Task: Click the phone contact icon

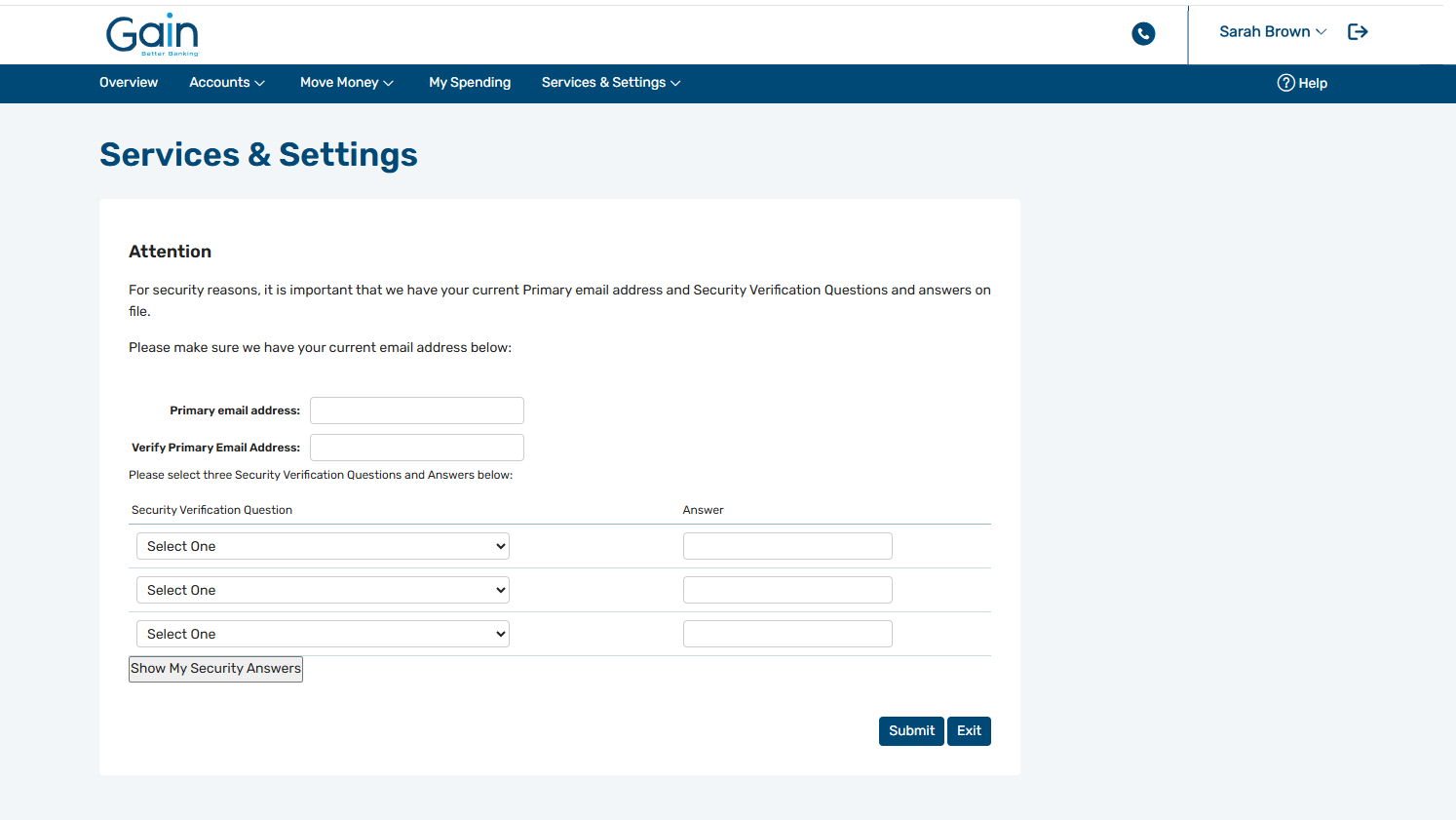Action: [1143, 34]
